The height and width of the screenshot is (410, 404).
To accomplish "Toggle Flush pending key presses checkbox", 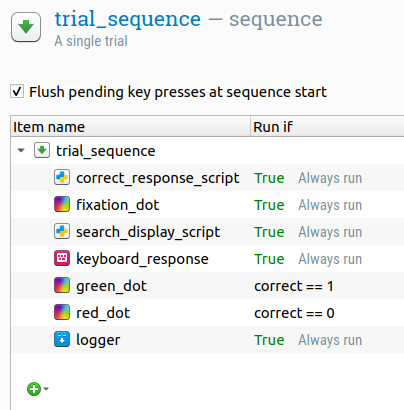I will (x=17, y=92).
